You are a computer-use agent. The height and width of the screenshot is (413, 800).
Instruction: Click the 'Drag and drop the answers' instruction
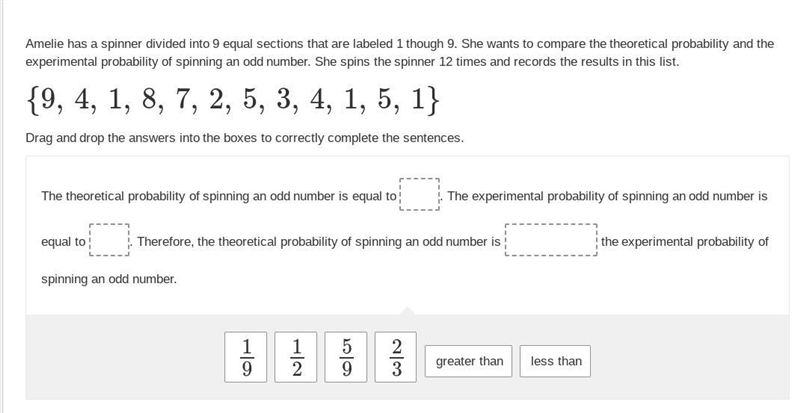[x=245, y=138]
